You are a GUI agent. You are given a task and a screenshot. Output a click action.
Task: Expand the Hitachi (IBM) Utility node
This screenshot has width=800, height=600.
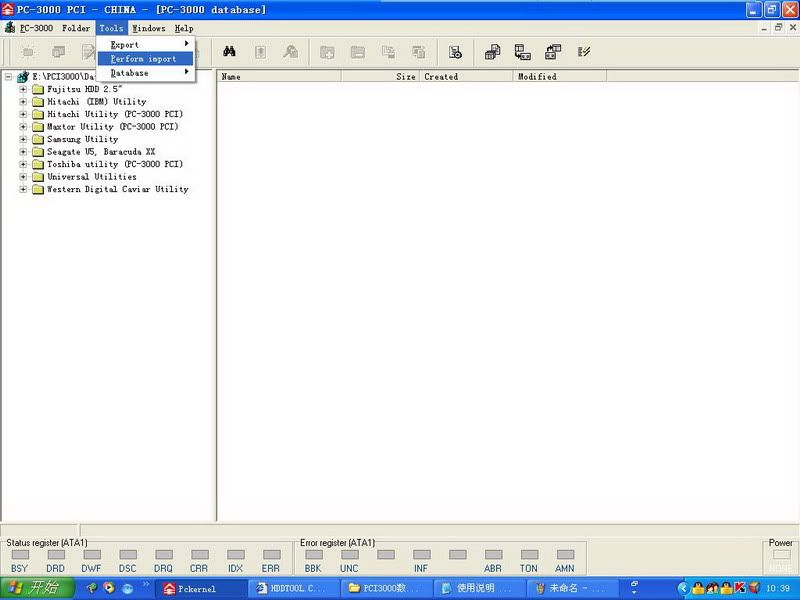pos(23,102)
